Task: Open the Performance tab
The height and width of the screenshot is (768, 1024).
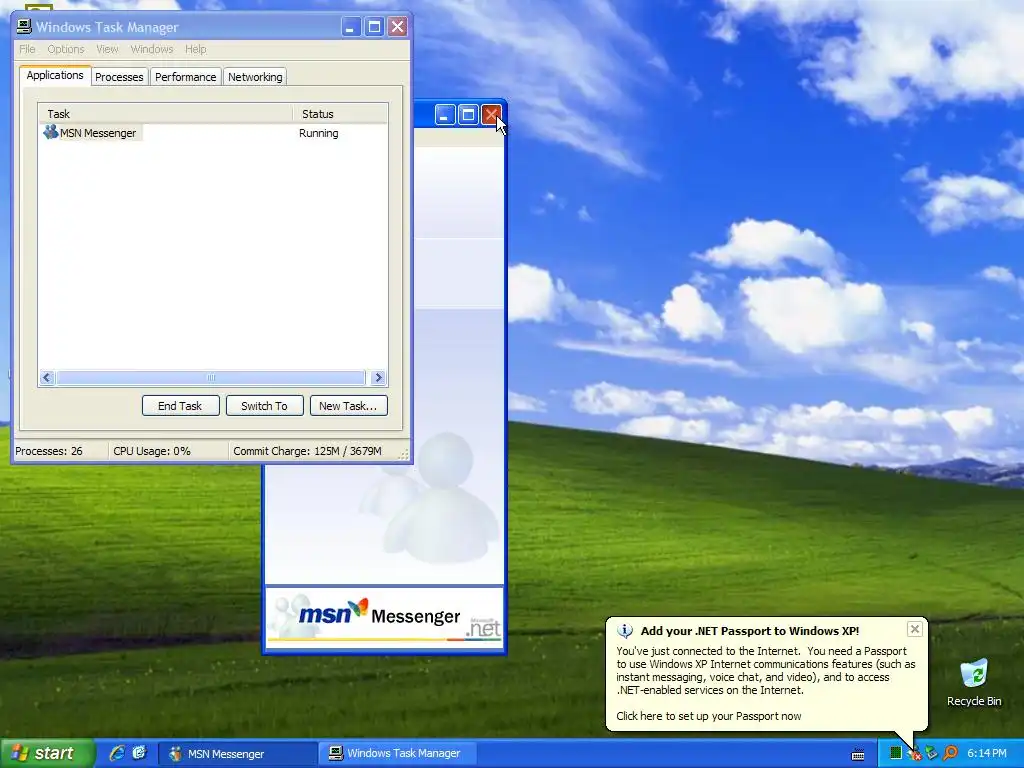Action: [x=185, y=77]
